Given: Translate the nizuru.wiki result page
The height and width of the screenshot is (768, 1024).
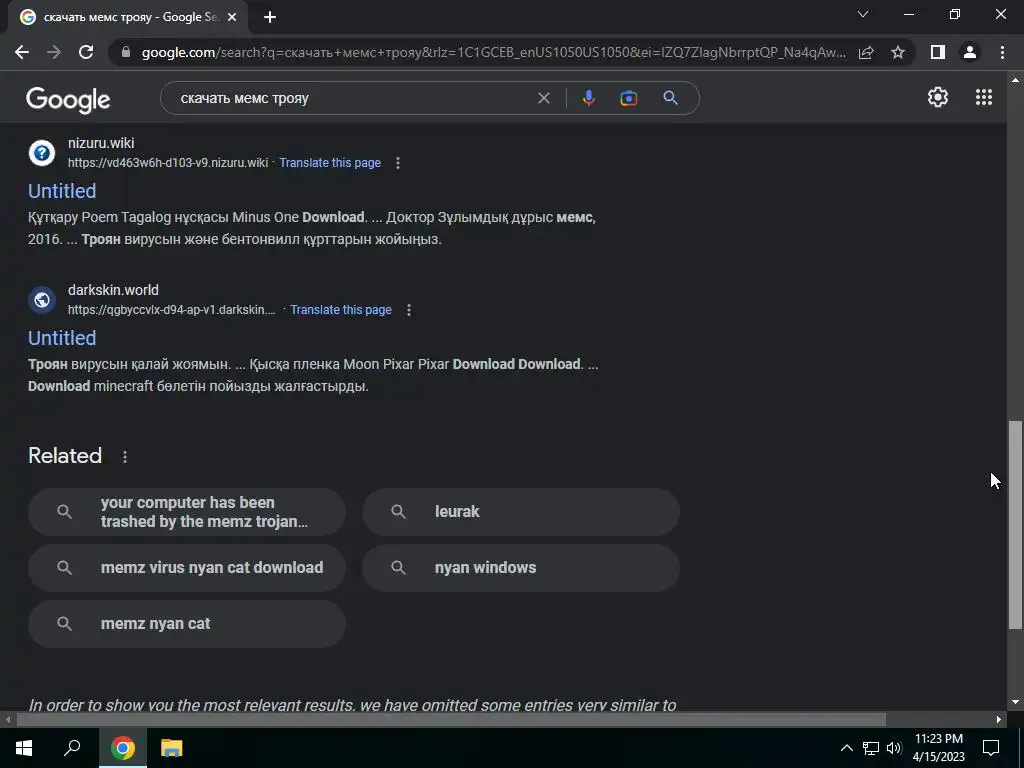Looking at the screenshot, I should click(x=330, y=163).
